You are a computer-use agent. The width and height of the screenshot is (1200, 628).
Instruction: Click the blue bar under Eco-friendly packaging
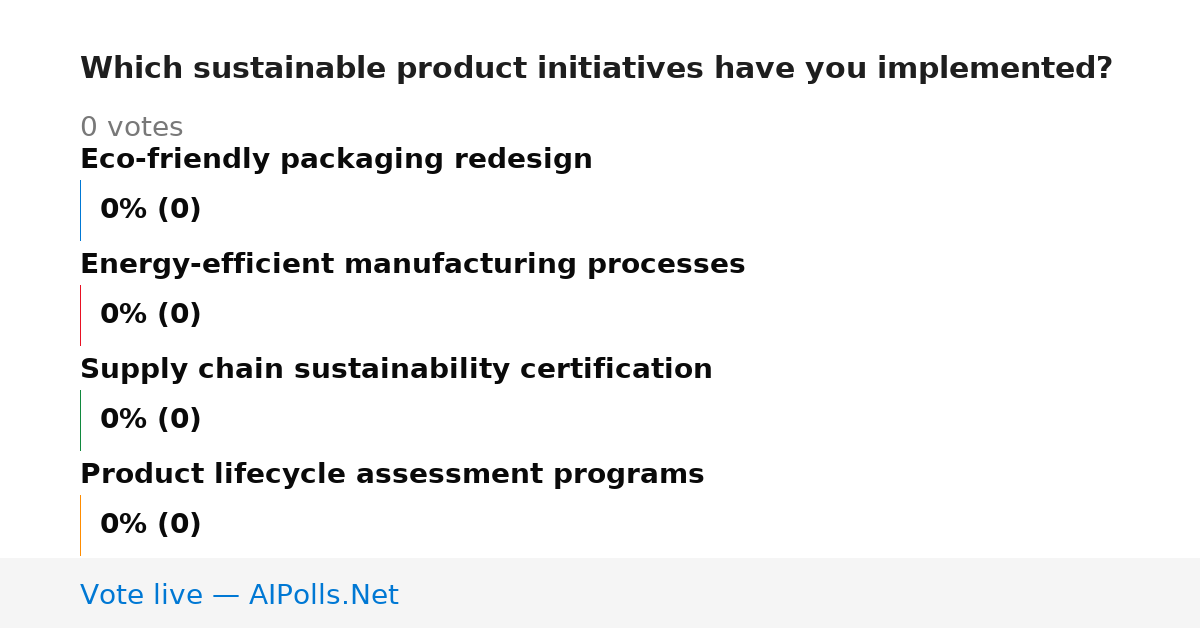[x=80, y=210]
